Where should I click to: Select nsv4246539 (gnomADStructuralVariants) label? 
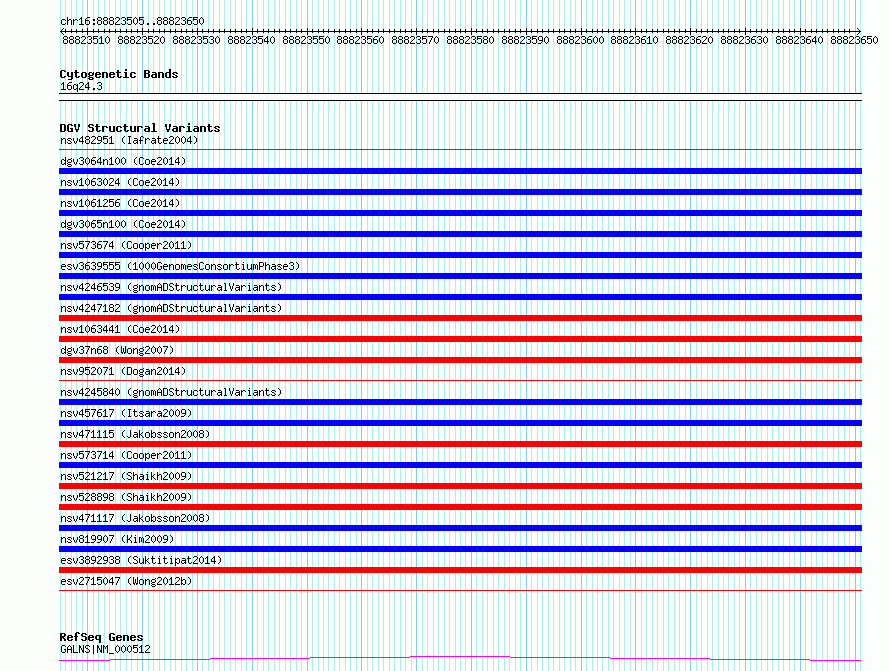click(x=171, y=287)
